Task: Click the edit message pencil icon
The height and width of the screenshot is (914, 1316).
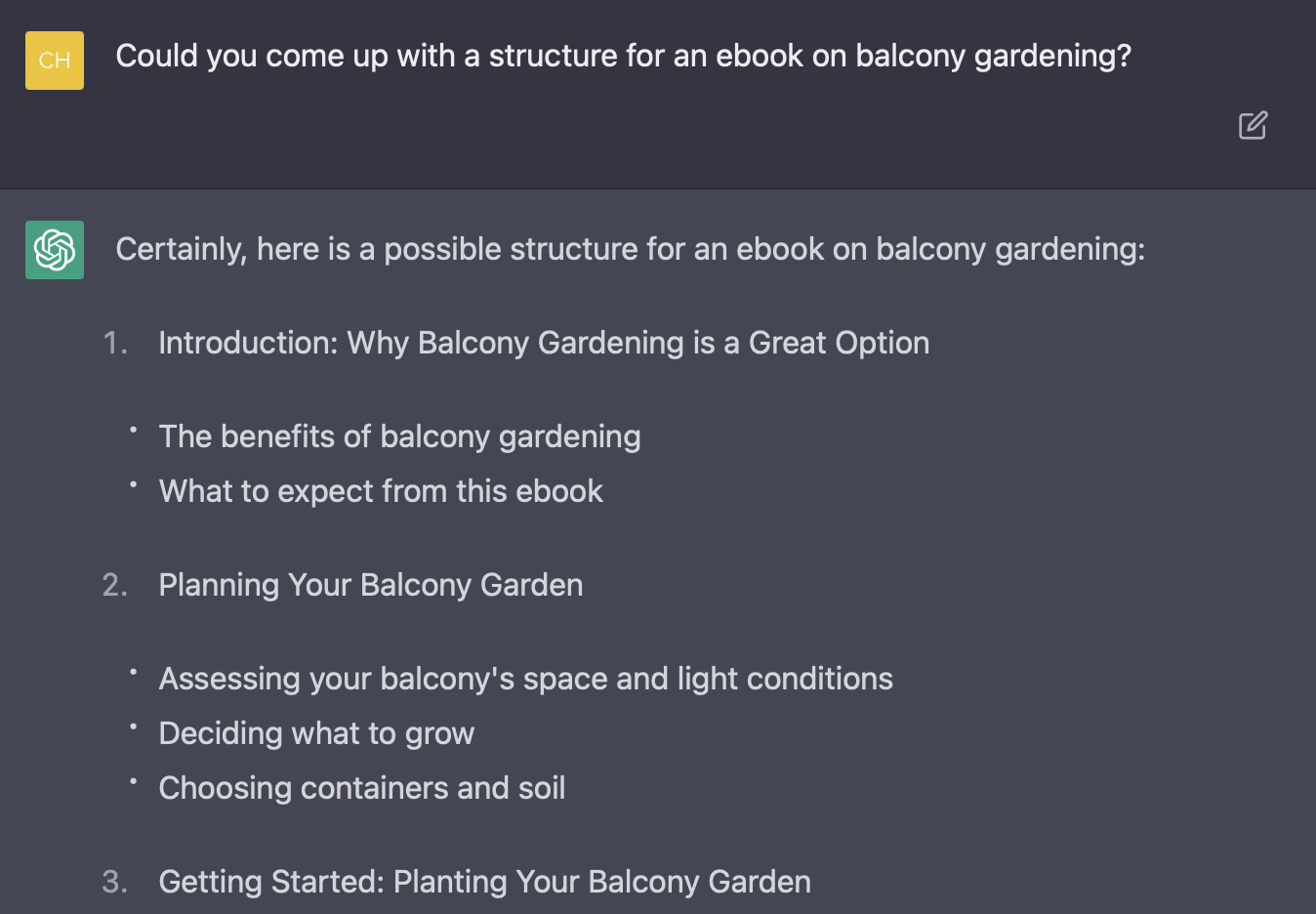Action: (x=1253, y=125)
